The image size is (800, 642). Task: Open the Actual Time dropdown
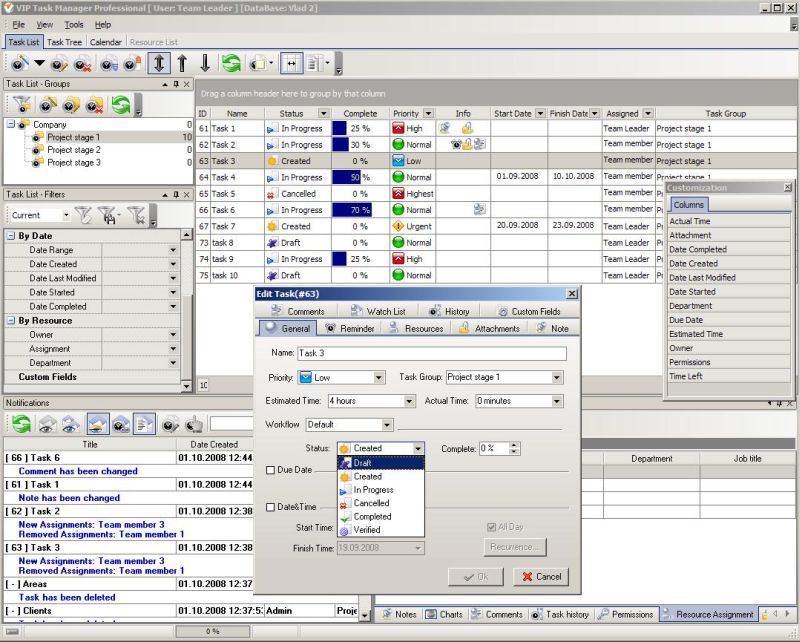click(x=557, y=401)
